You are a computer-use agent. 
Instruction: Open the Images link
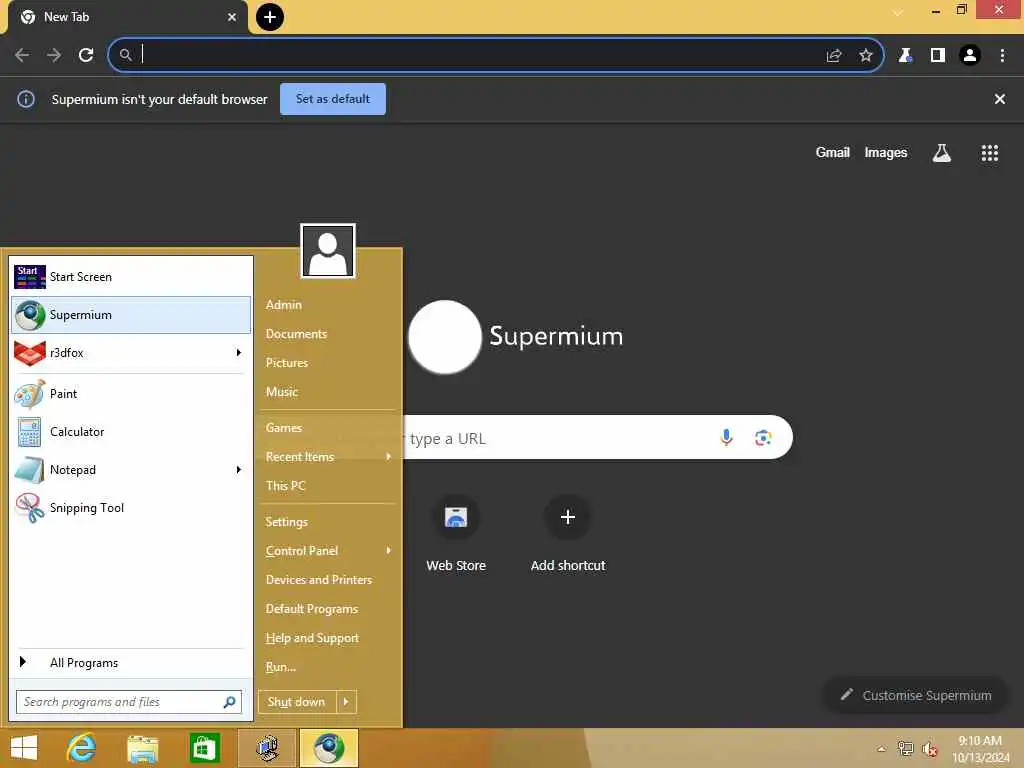[886, 152]
